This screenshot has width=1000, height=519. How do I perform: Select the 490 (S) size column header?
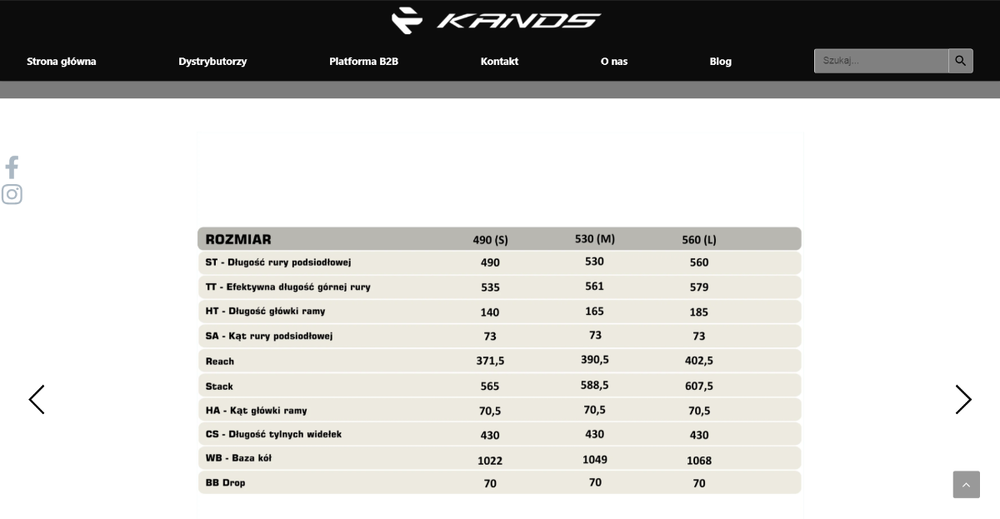pyautogui.click(x=490, y=240)
